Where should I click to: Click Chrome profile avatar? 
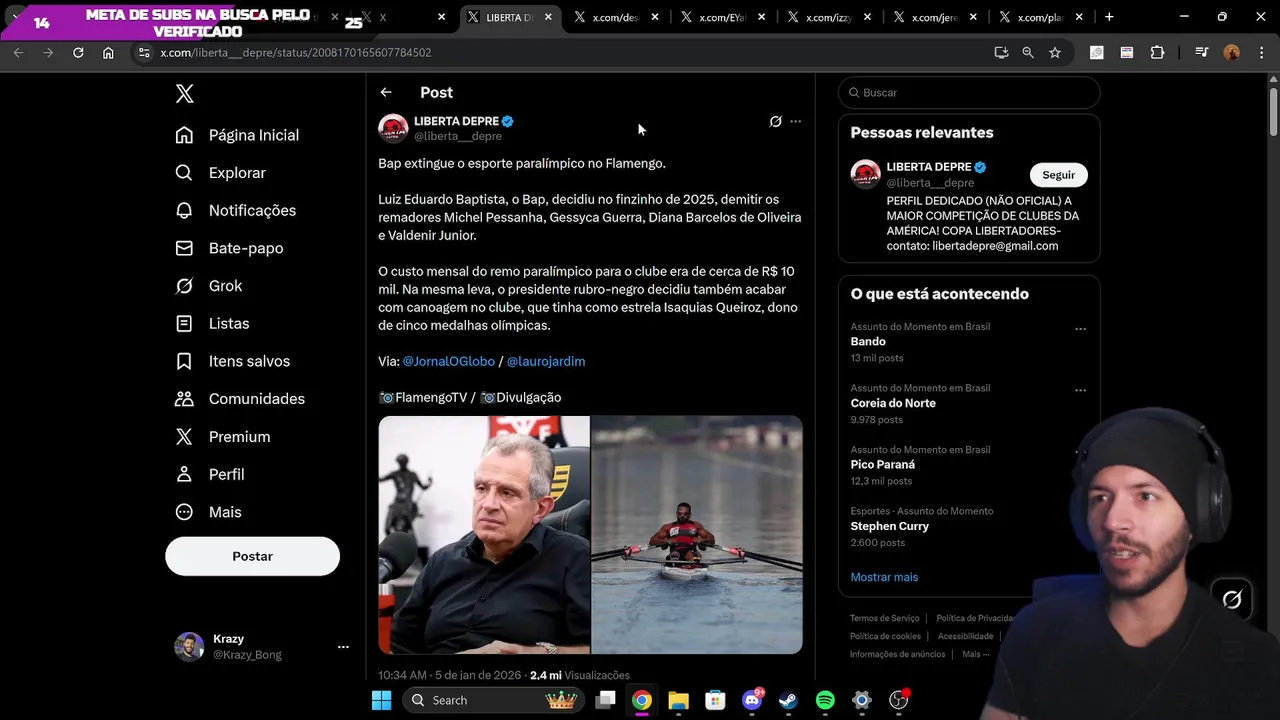[1232, 52]
